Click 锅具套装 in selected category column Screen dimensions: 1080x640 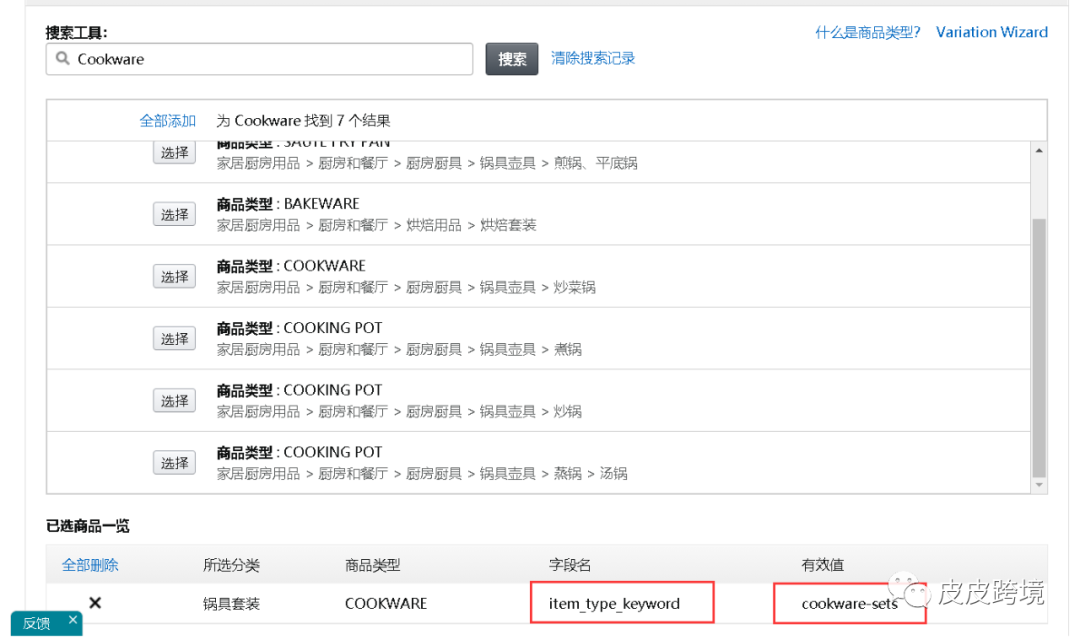pos(231,604)
